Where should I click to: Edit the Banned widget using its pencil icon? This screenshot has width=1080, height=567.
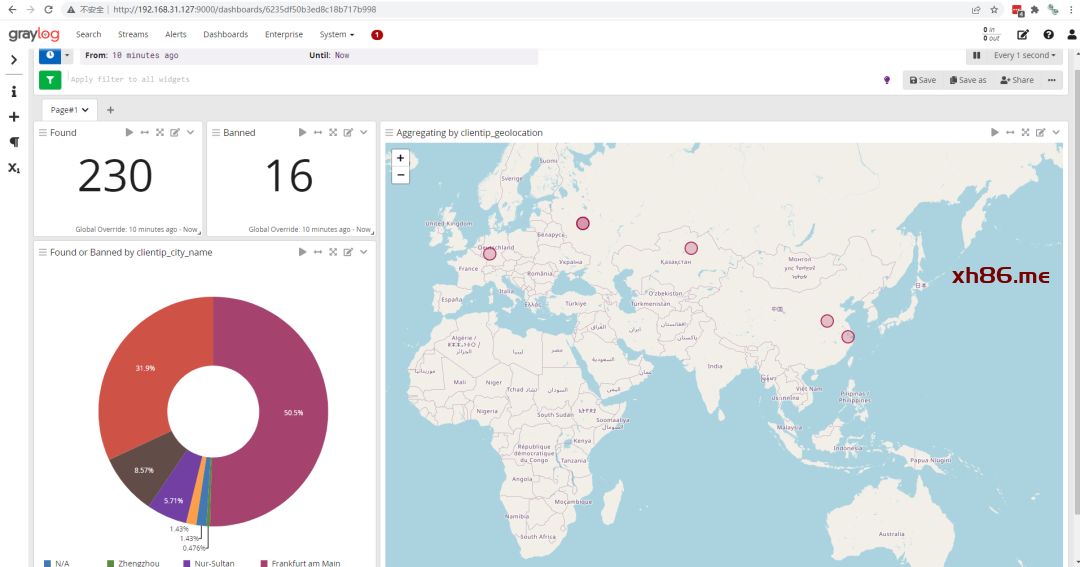pos(348,132)
